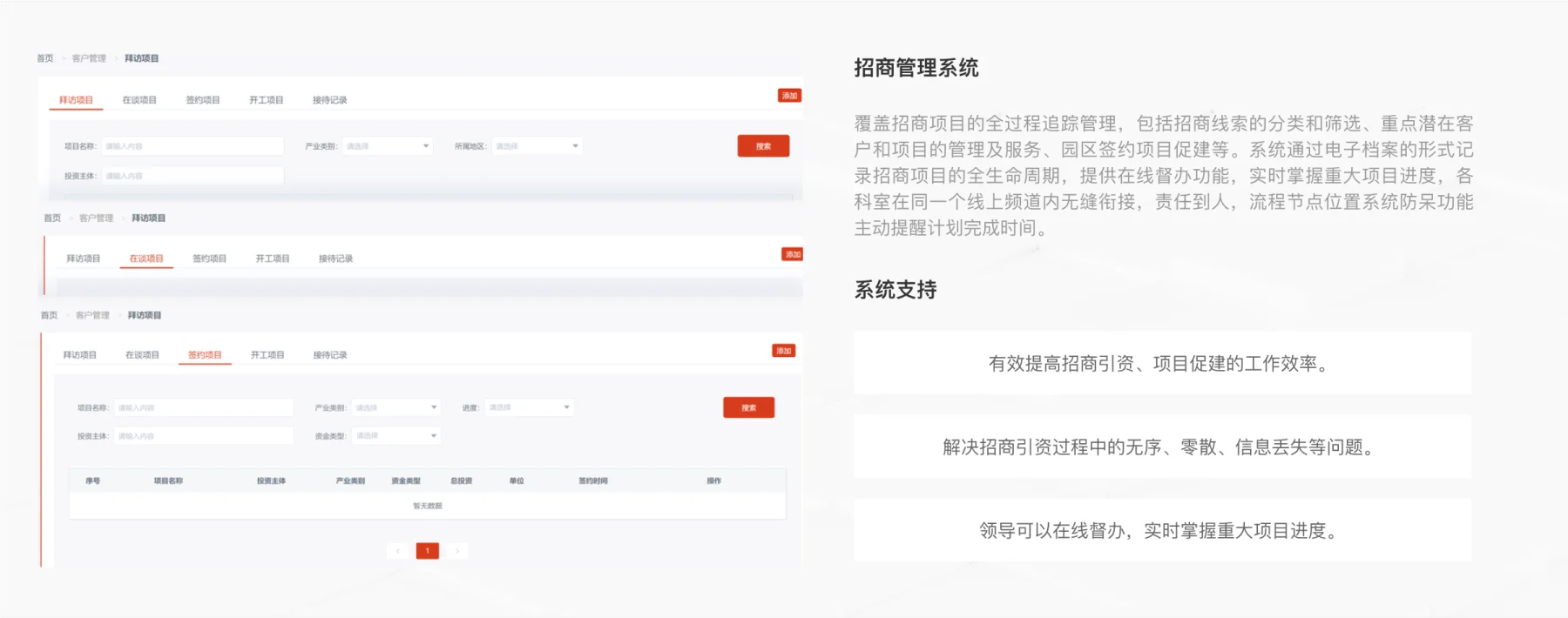Go to next page in pagination

pyautogui.click(x=456, y=551)
